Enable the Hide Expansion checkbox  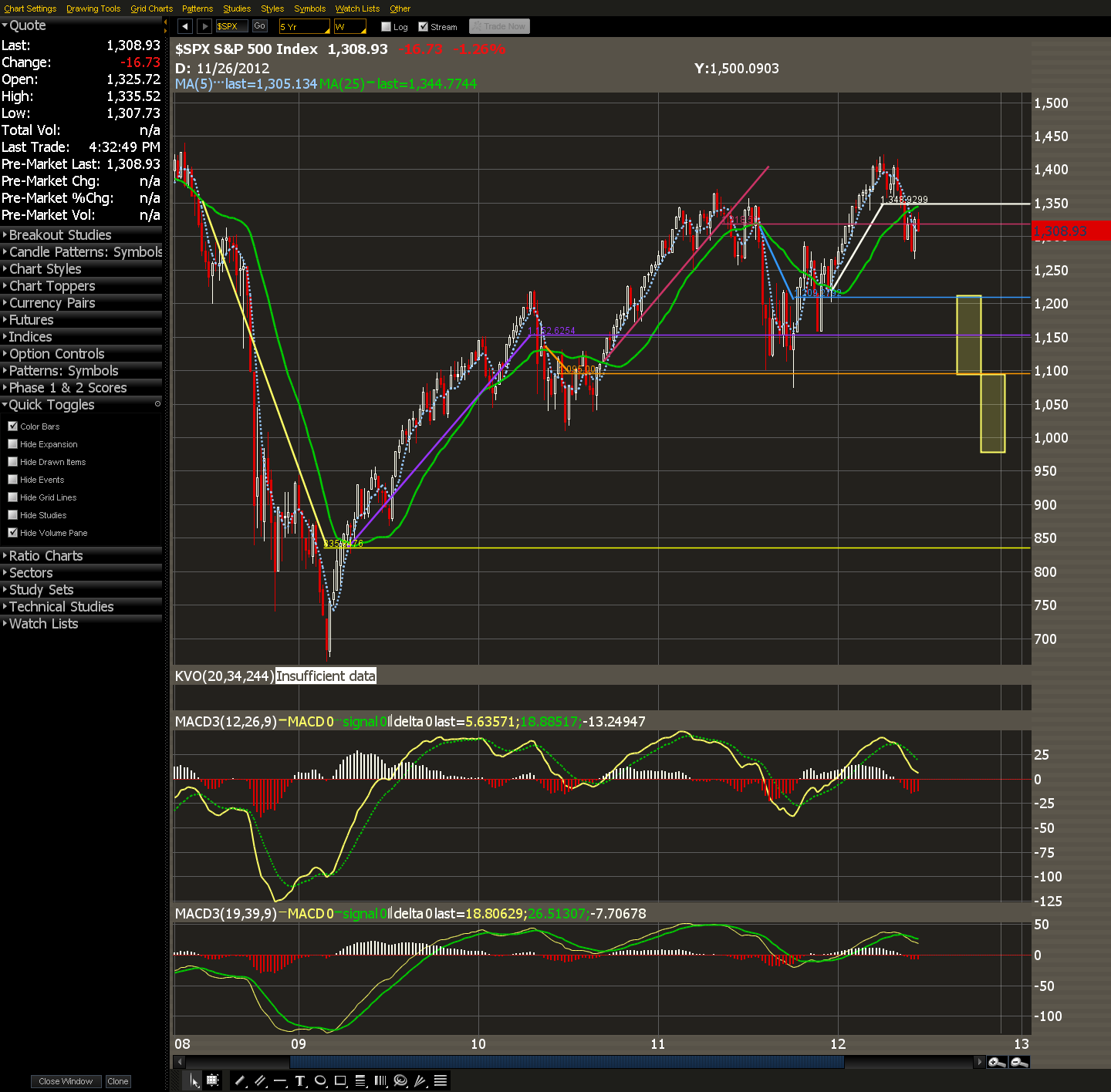point(12,444)
